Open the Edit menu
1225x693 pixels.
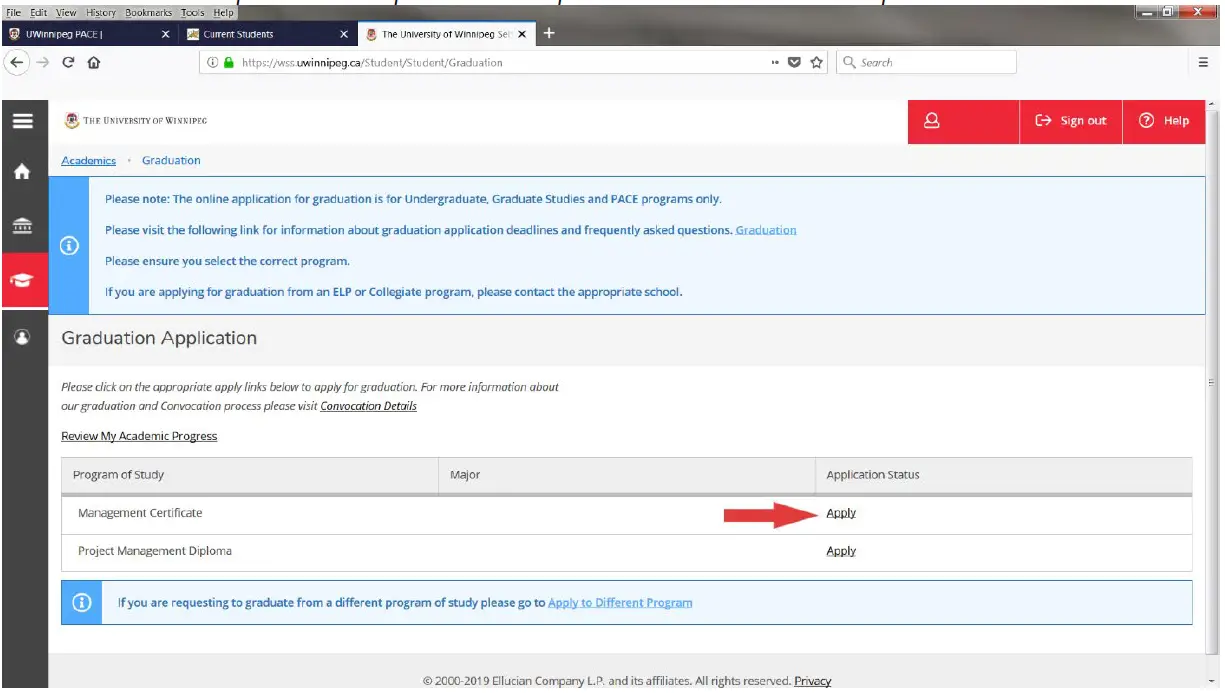[39, 13]
